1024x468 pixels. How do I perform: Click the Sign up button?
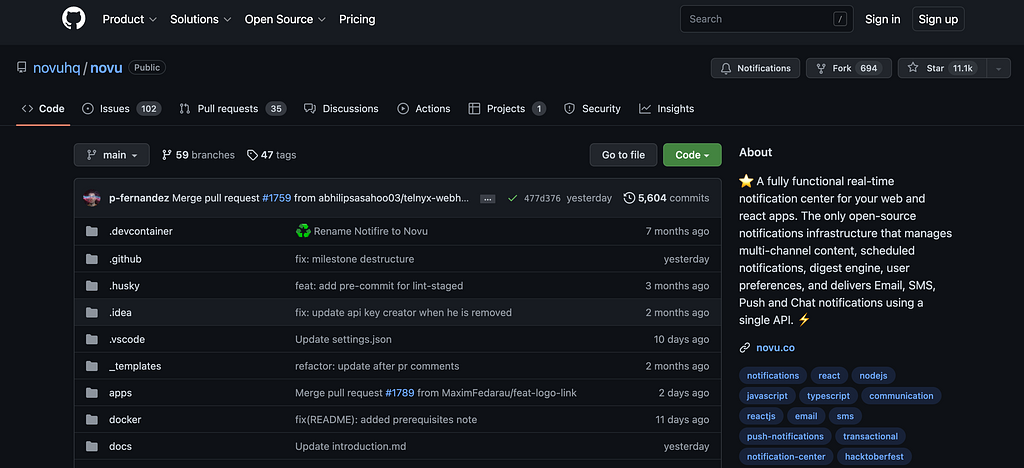[938, 19]
